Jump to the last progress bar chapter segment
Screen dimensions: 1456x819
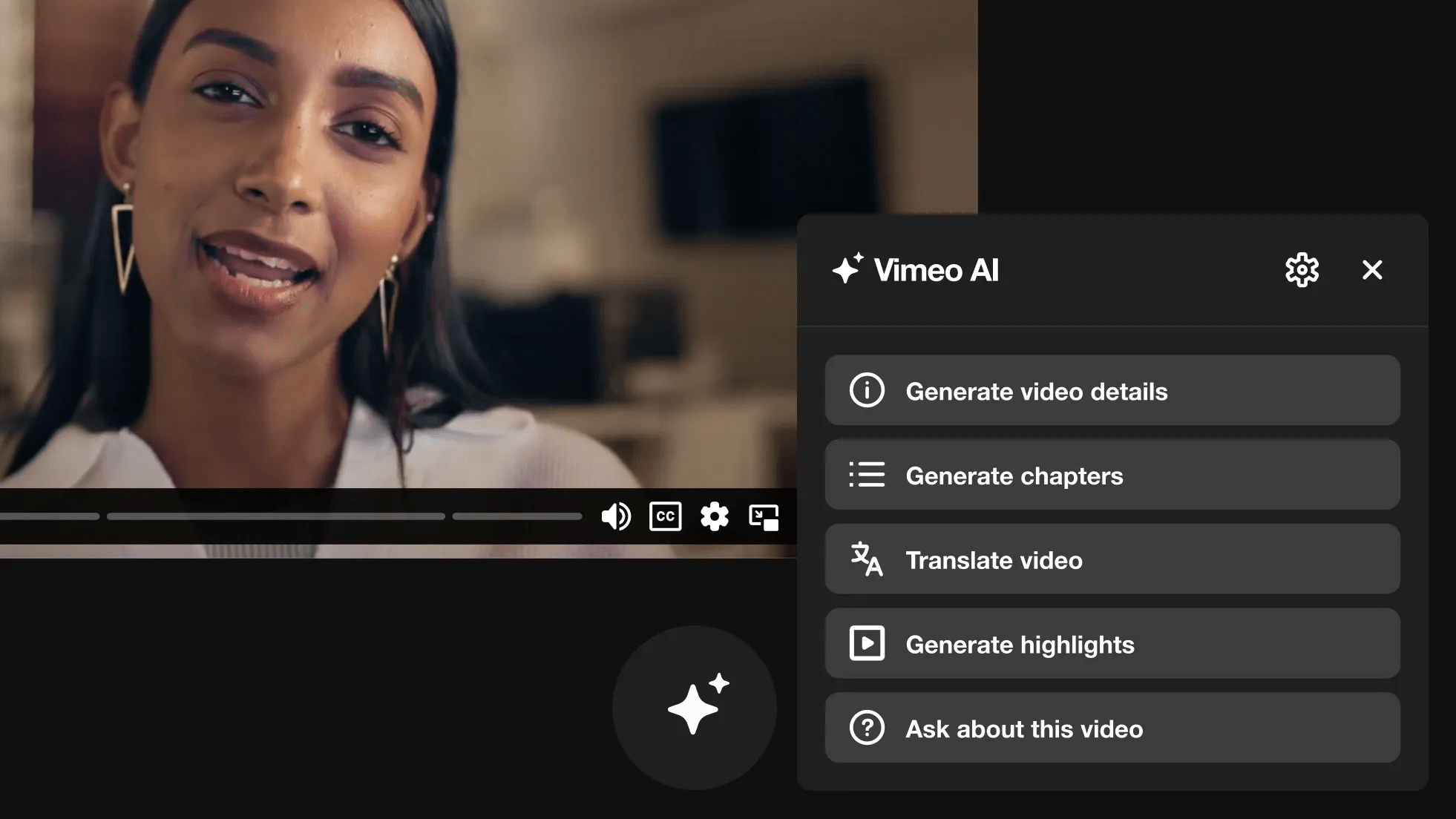[517, 516]
